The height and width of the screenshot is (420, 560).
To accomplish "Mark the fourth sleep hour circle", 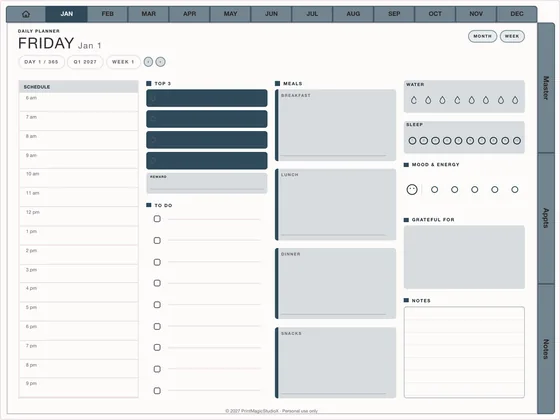I will (447, 141).
